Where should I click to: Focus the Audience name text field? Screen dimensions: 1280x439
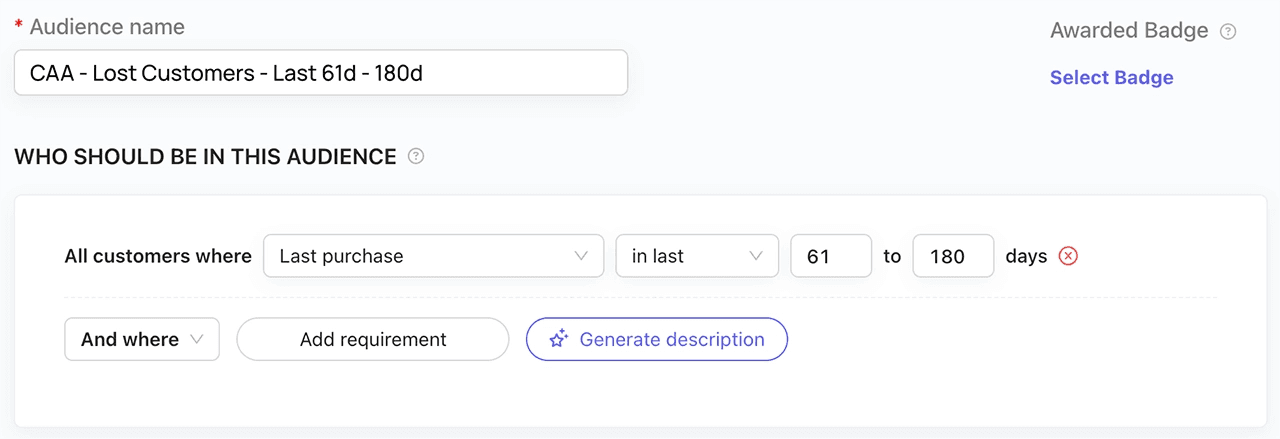pos(320,73)
